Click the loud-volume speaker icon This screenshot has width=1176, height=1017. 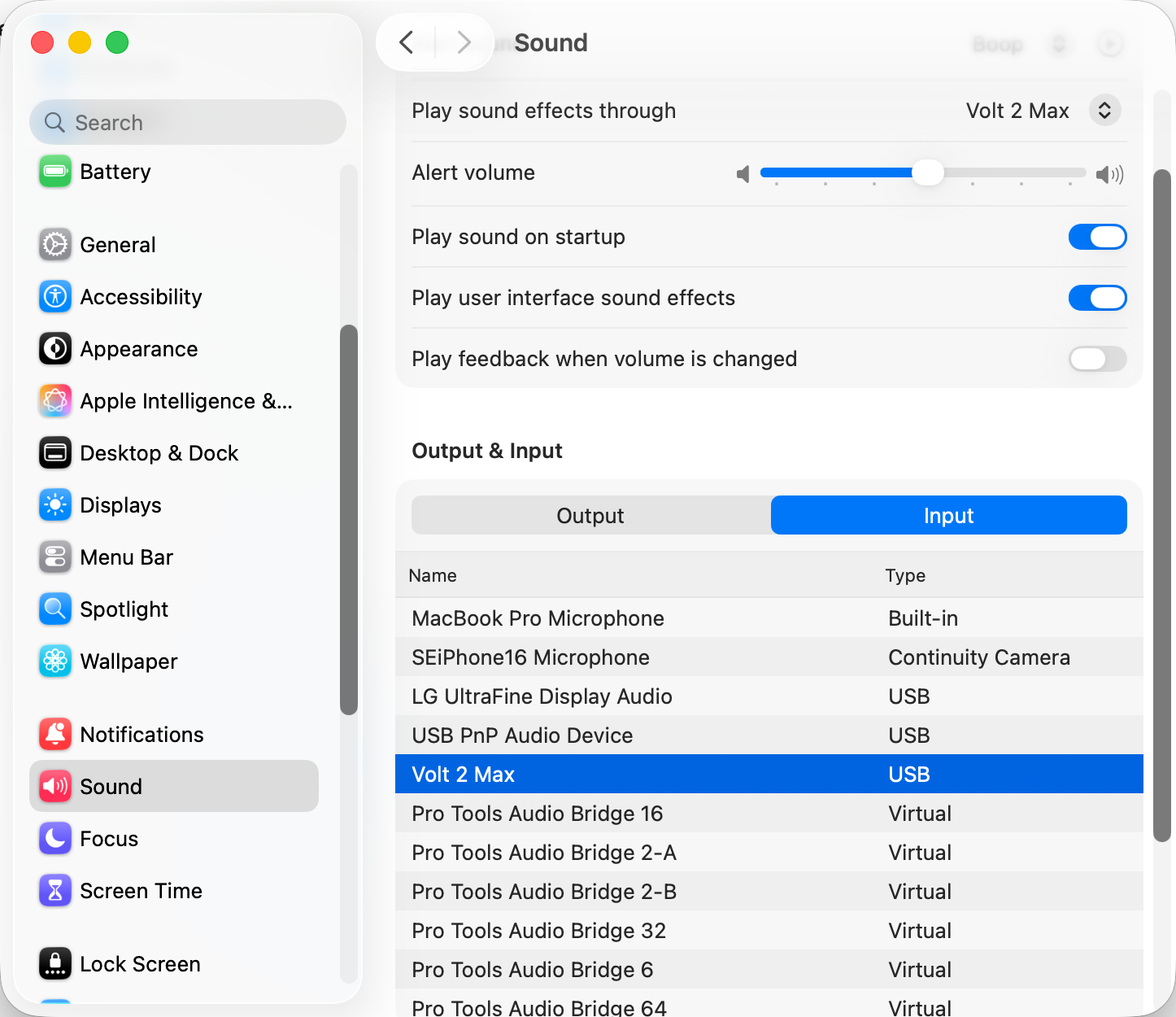[x=1109, y=174]
